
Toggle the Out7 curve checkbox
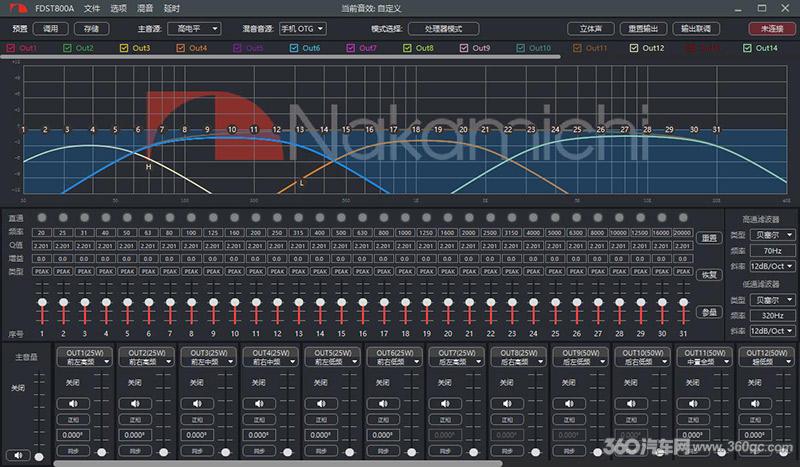351,48
